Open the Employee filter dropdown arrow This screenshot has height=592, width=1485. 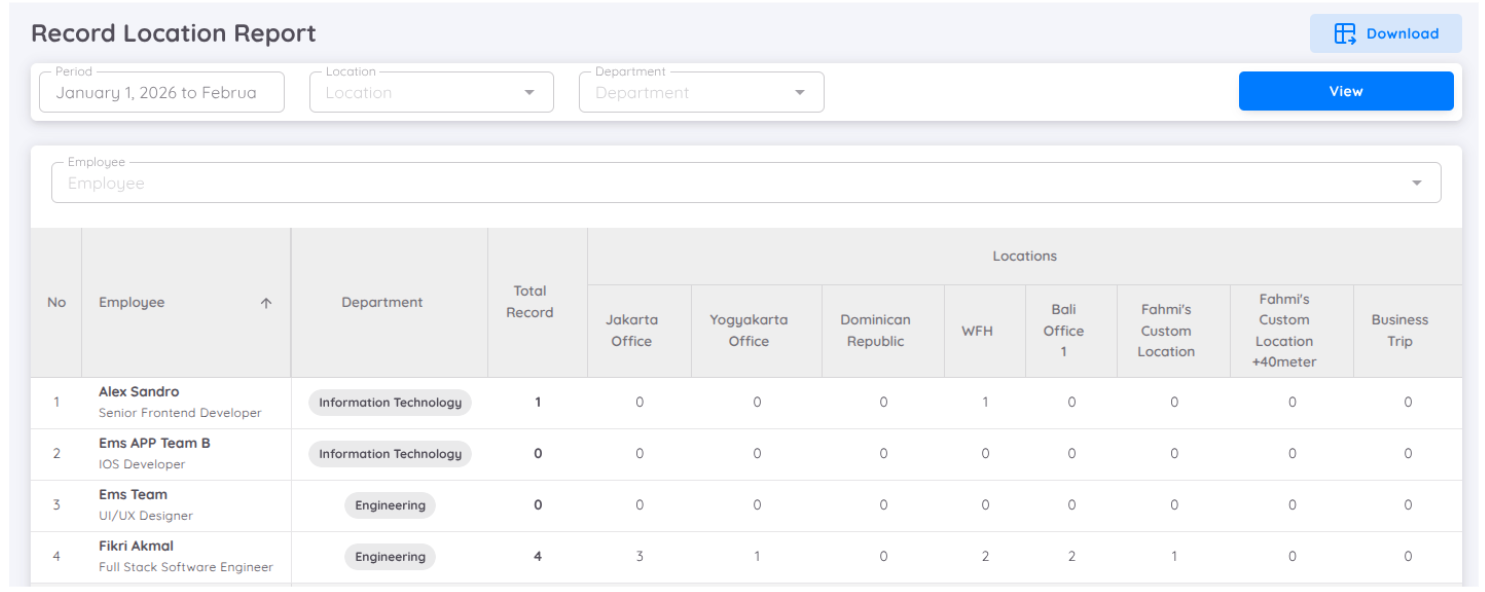click(x=1416, y=183)
